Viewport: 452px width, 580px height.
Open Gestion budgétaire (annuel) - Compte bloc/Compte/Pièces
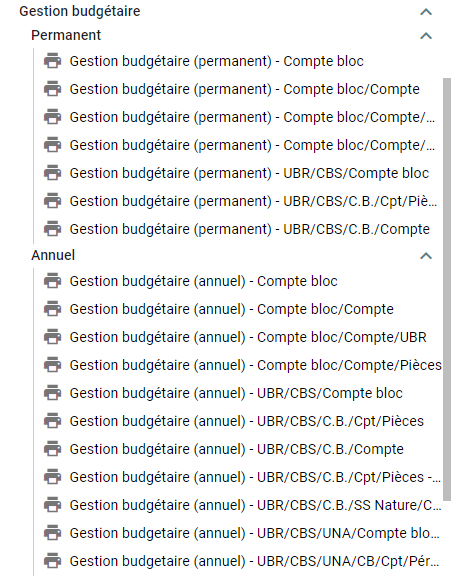(256, 365)
